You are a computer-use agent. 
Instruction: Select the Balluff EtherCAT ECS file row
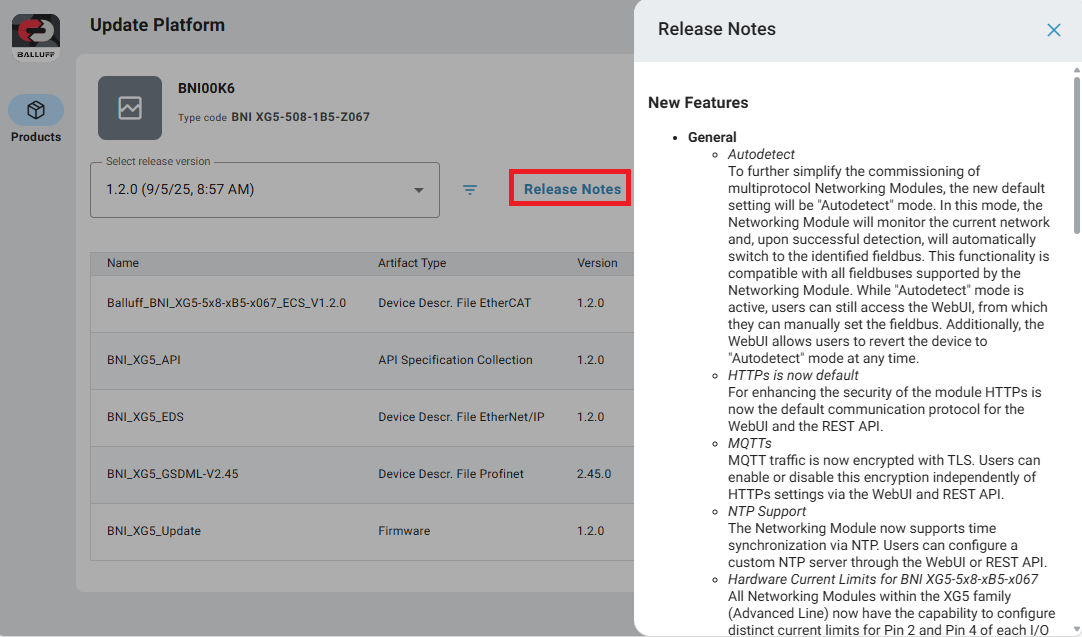[x=226, y=303]
